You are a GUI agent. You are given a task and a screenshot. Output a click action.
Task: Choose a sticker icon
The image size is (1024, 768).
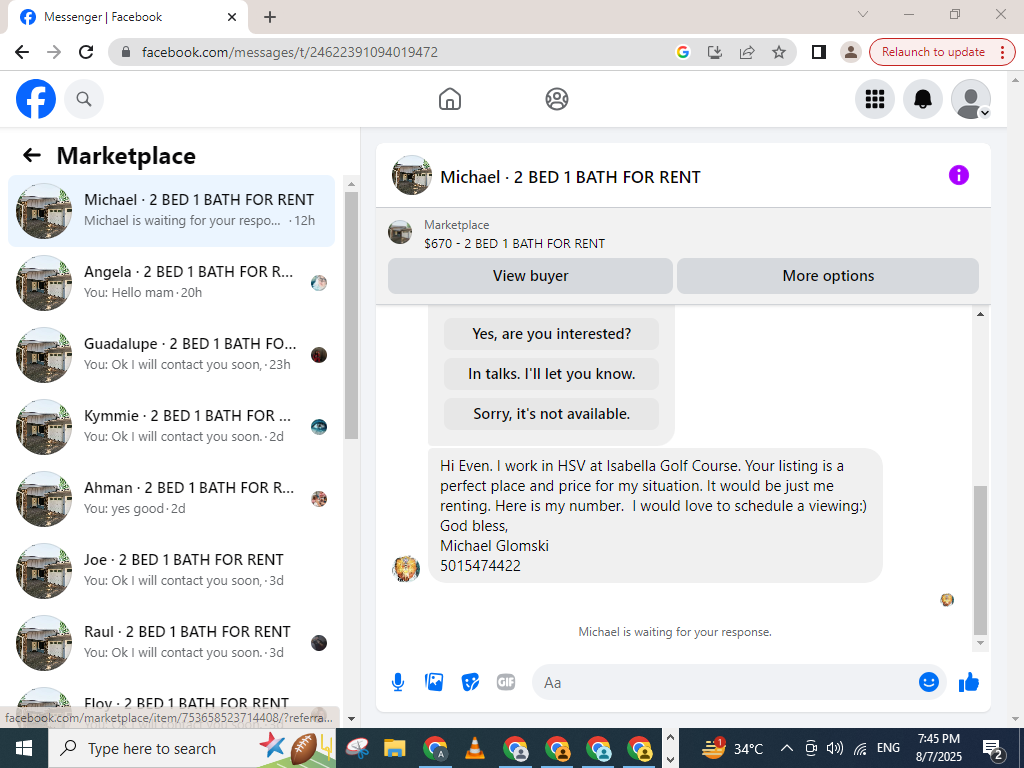[470, 682]
